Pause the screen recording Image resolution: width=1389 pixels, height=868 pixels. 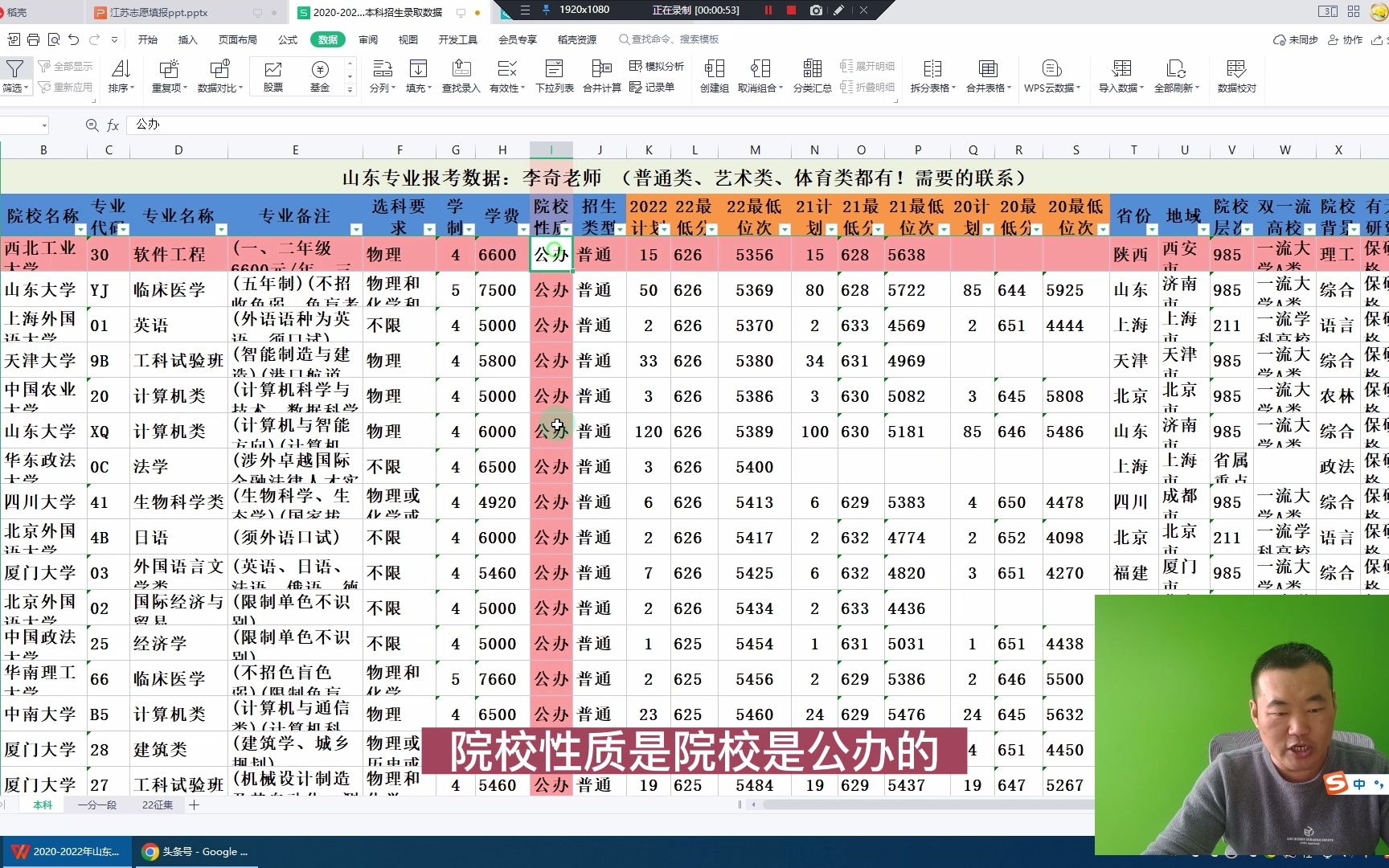[768, 10]
